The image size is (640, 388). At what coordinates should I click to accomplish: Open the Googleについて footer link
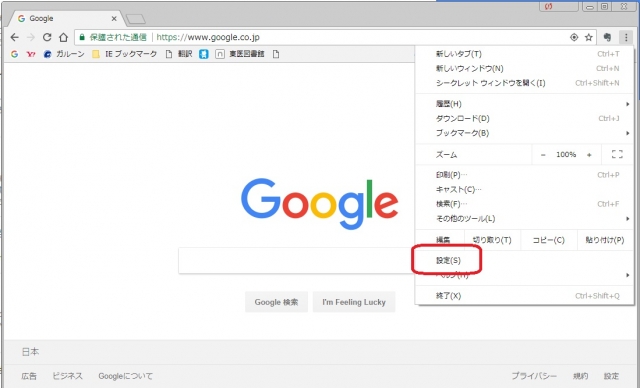click(125, 376)
